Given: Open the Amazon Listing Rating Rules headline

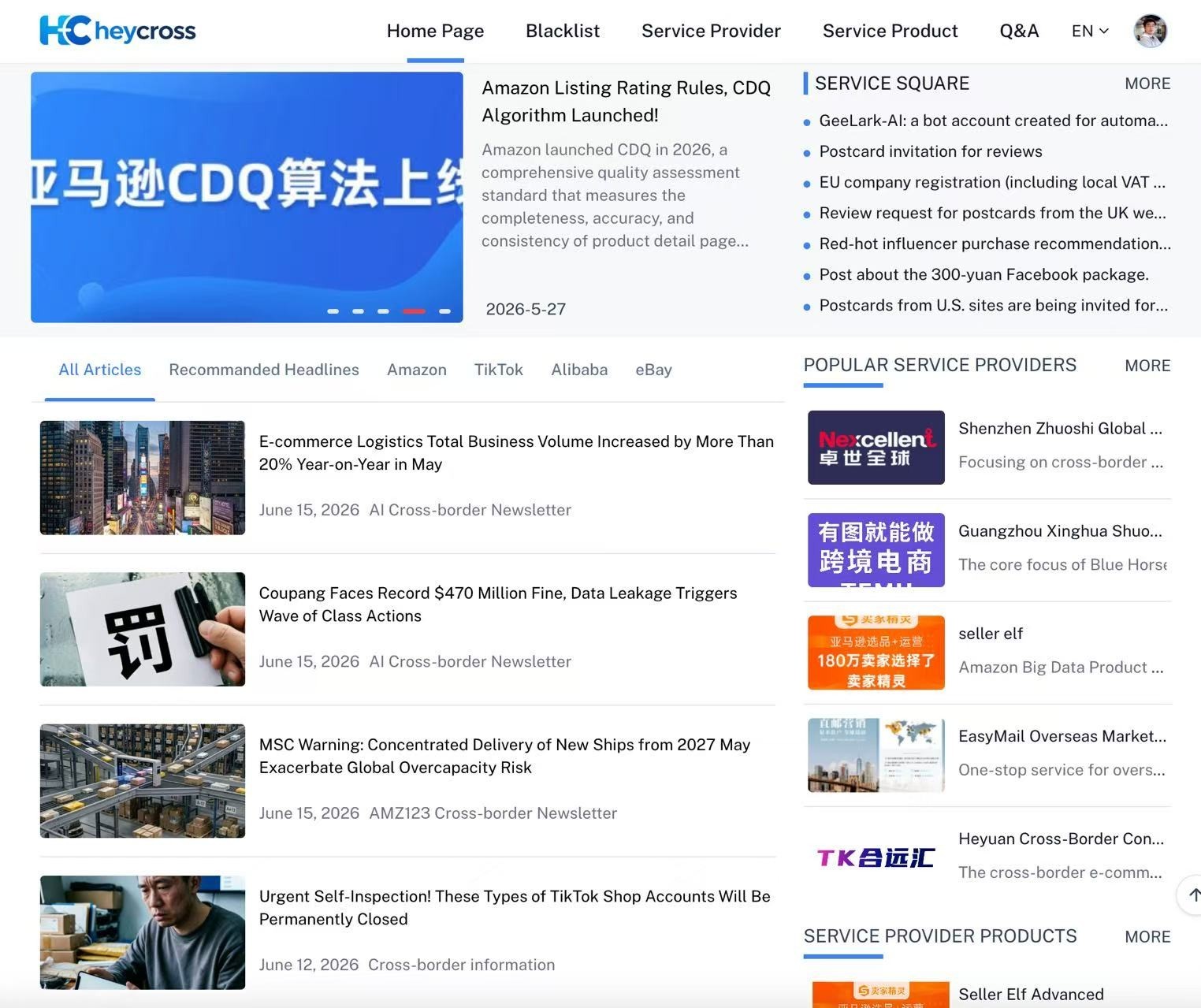Looking at the screenshot, I should coord(627,101).
